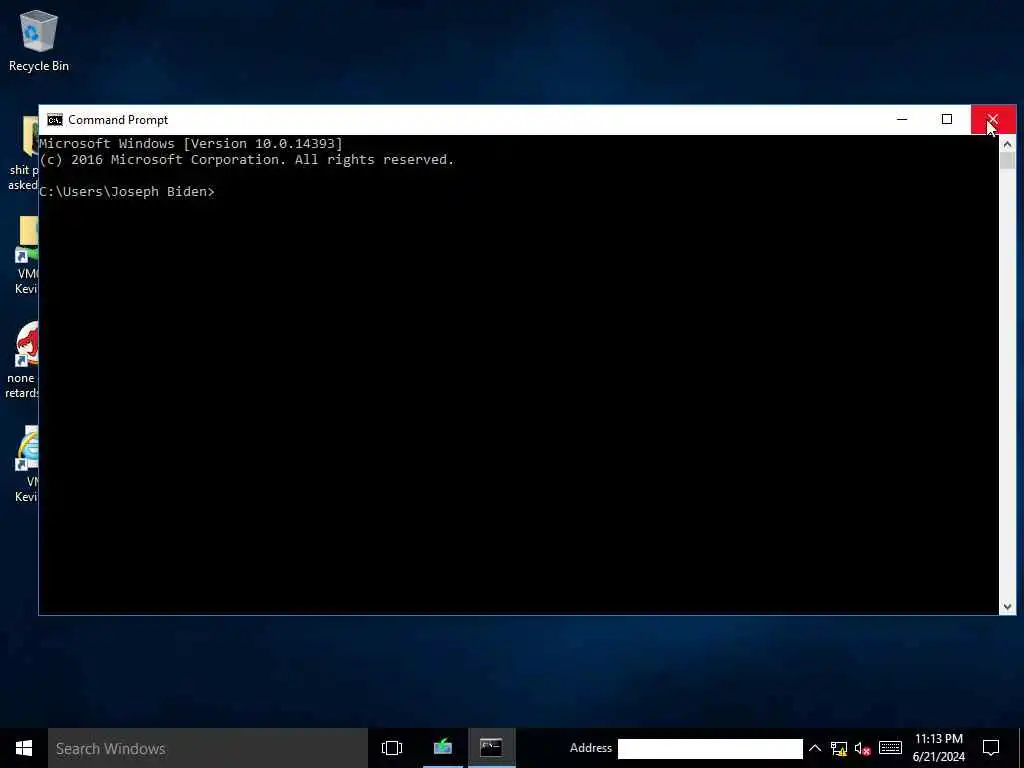Open the network status tray icon

(839, 748)
